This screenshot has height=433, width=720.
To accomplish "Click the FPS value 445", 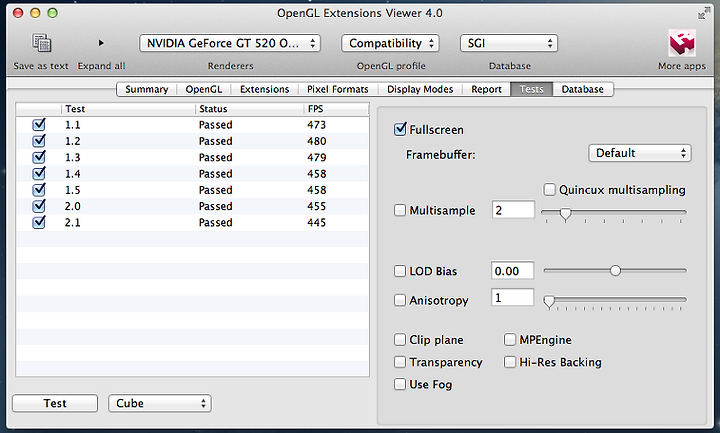I will point(316,223).
